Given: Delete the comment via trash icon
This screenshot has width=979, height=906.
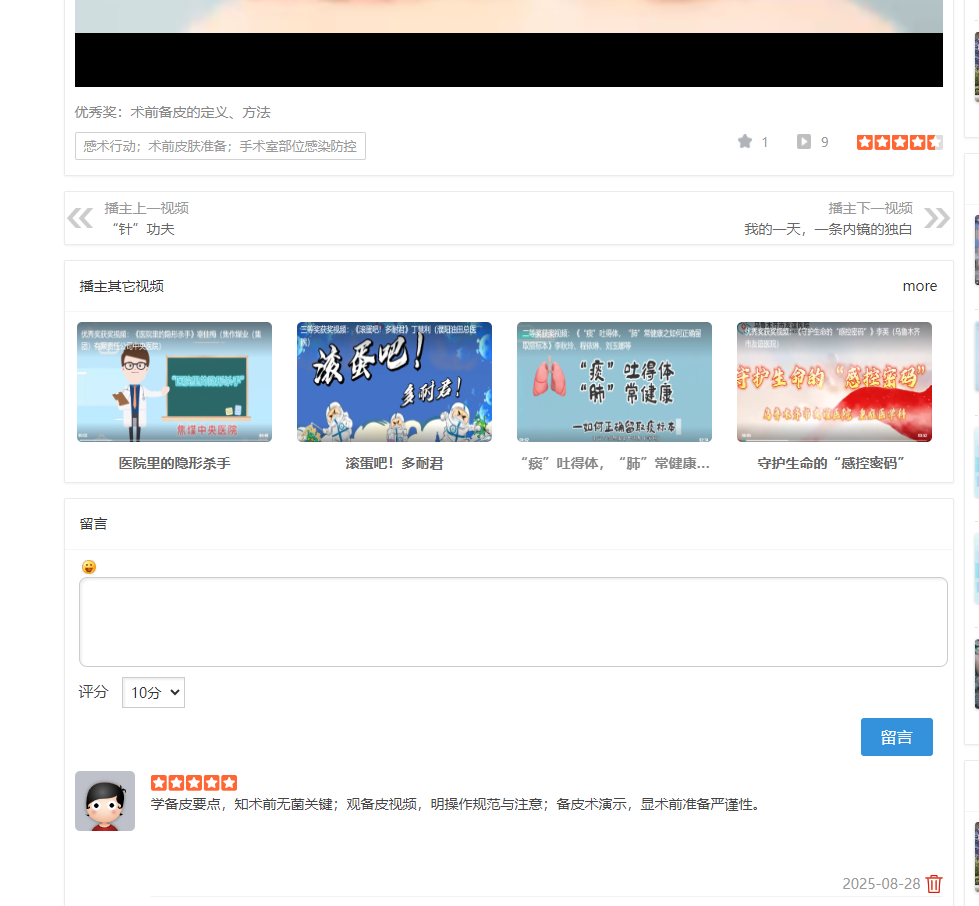Looking at the screenshot, I should point(934,884).
